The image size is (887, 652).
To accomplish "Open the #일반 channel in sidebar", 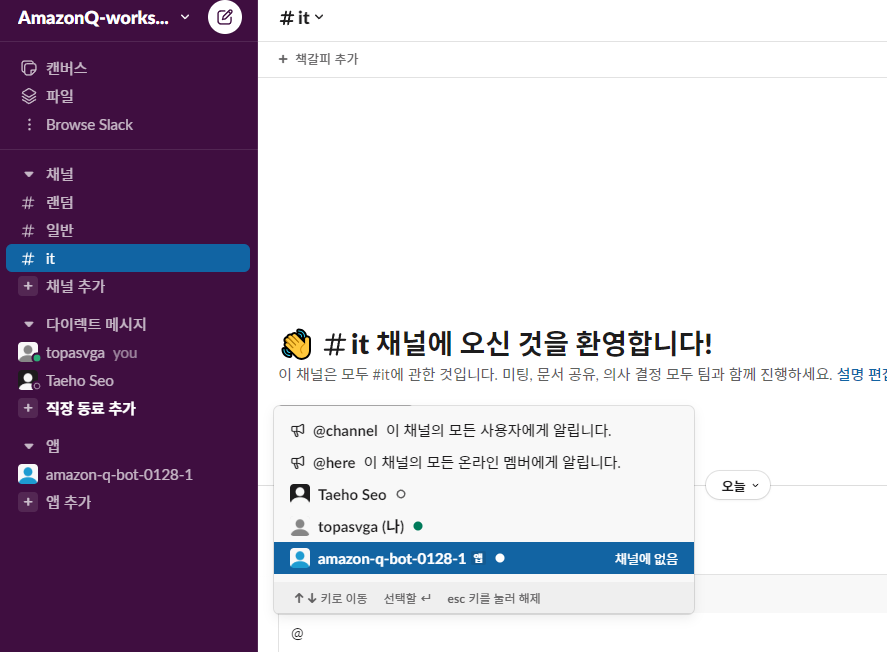I will pos(65,229).
